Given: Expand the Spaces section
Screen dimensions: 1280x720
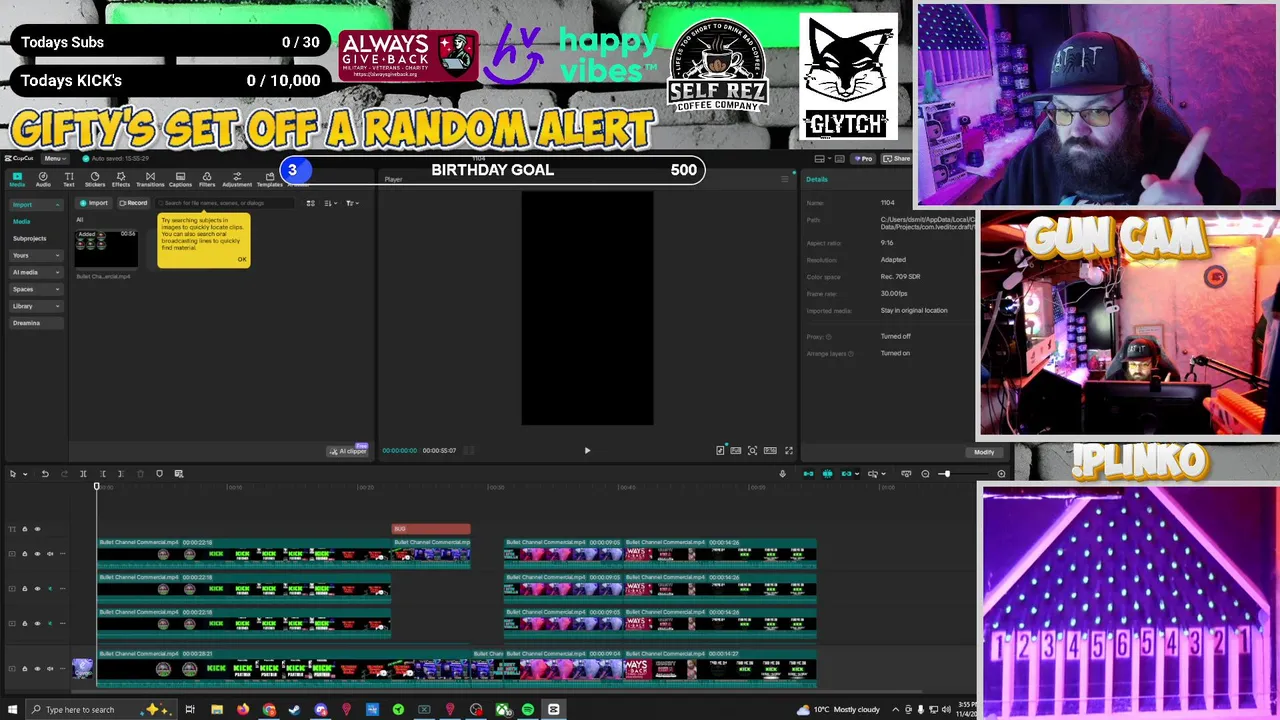Looking at the screenshot, I should (34, 289).
